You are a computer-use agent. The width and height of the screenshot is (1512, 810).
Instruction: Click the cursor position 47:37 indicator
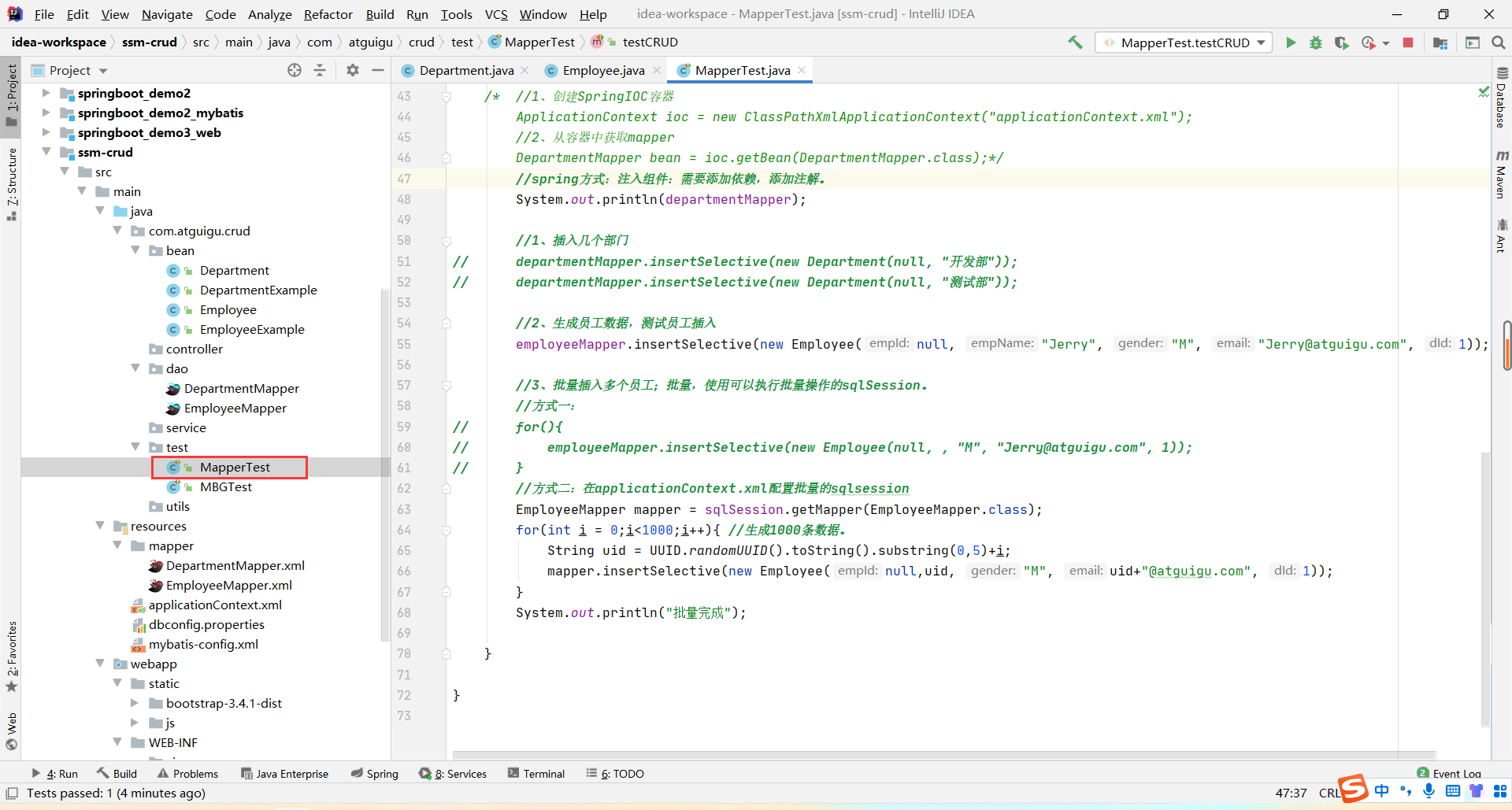click(1291, 793)
